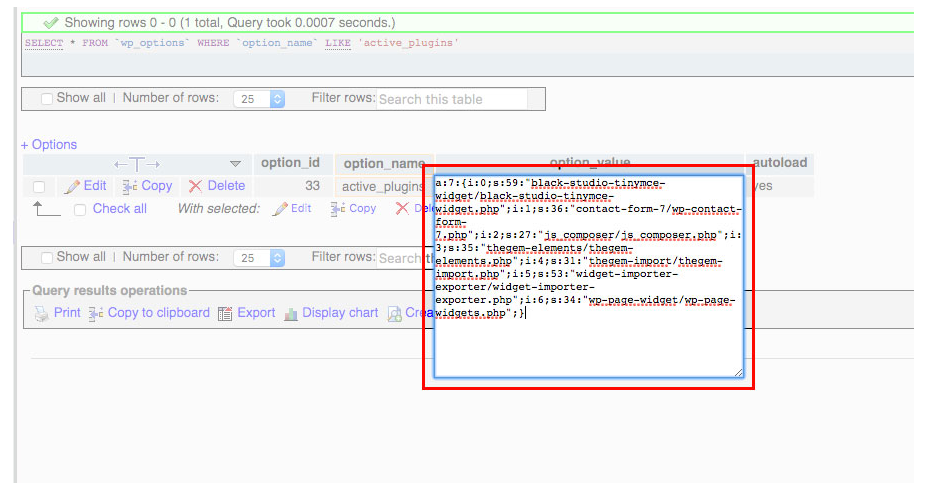Image resolution: width=928 pixels, height=490 pixels.
Task: Click the top Filter rows search field
Action: click(451, 99)
